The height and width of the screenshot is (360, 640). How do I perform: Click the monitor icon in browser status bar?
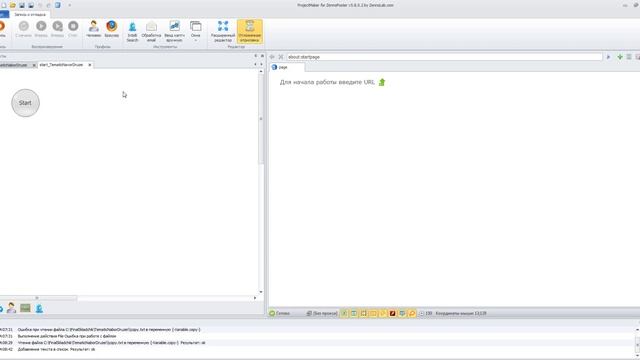(402, 313)
